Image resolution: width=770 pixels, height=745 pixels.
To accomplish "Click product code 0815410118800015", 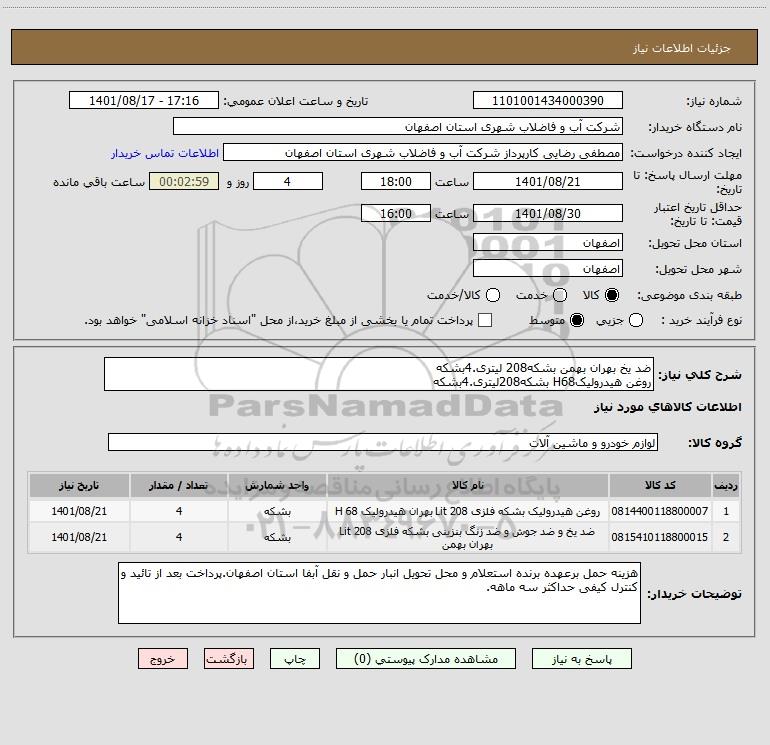I will pos(660,537).
